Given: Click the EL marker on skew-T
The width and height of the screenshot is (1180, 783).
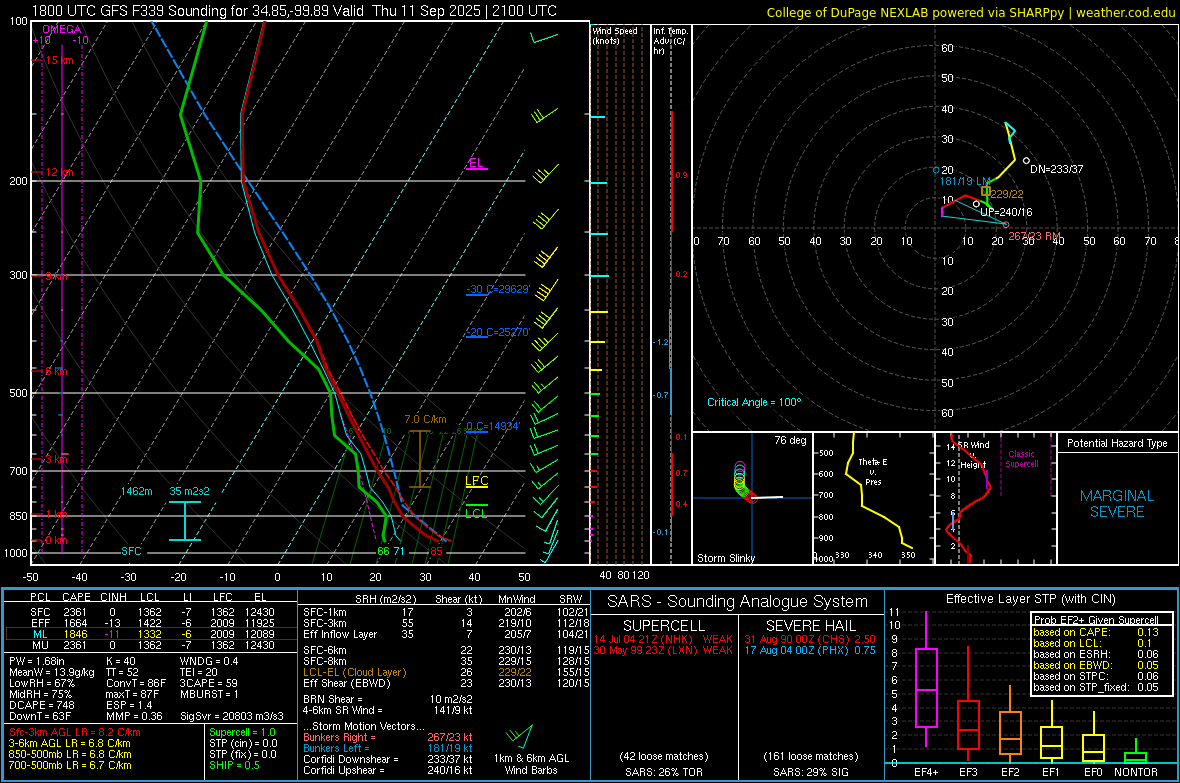Looking at the screenshot, I should [x=476, y=163].
